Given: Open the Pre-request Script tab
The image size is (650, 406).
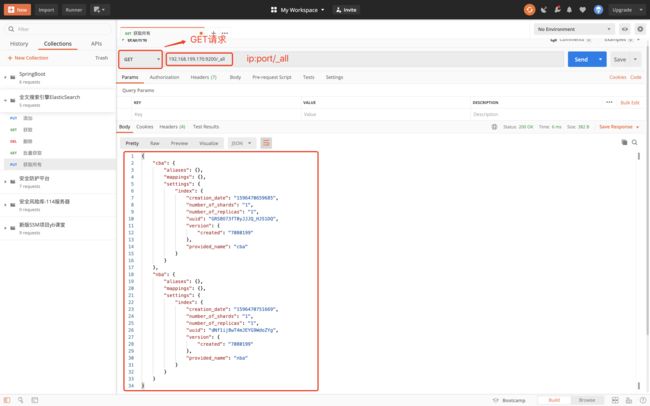Looking at the screenshot, I should pyautogui.click(x=272, y=77).
